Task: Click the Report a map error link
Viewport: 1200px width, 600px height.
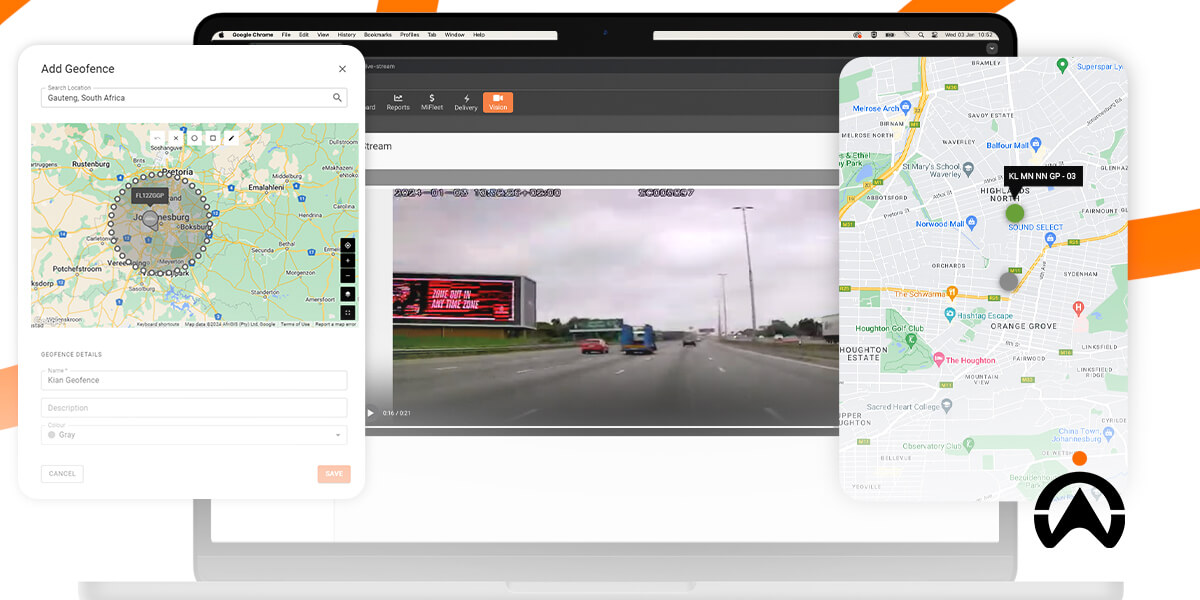Action: 335,324
